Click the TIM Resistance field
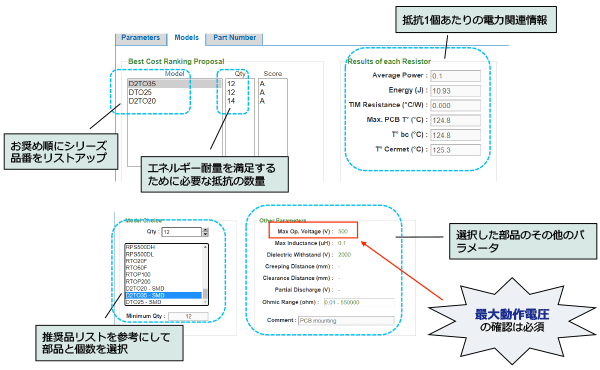The width and height of the screenshot is (600, 370). (x=455, y=105)
